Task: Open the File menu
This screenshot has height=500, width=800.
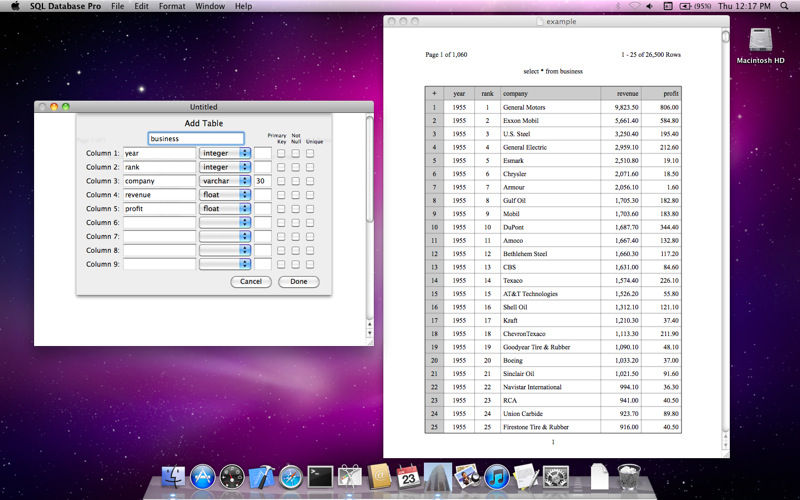Action: click(x=117, y=6)
